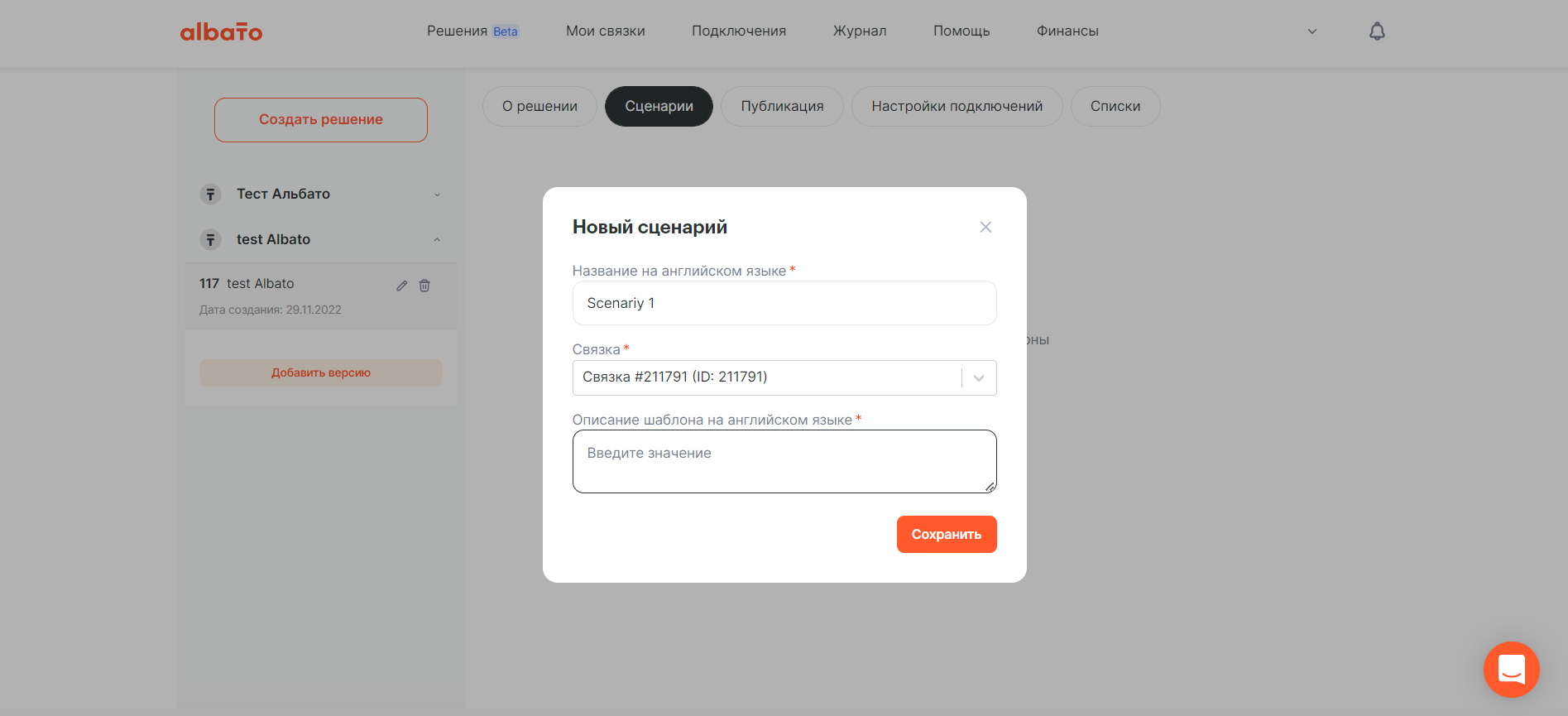Image resolution: width=1568 pixels, height=716 pixels.
Task: Open the Настройки подключений tab
Action: (x=957, y=106)
